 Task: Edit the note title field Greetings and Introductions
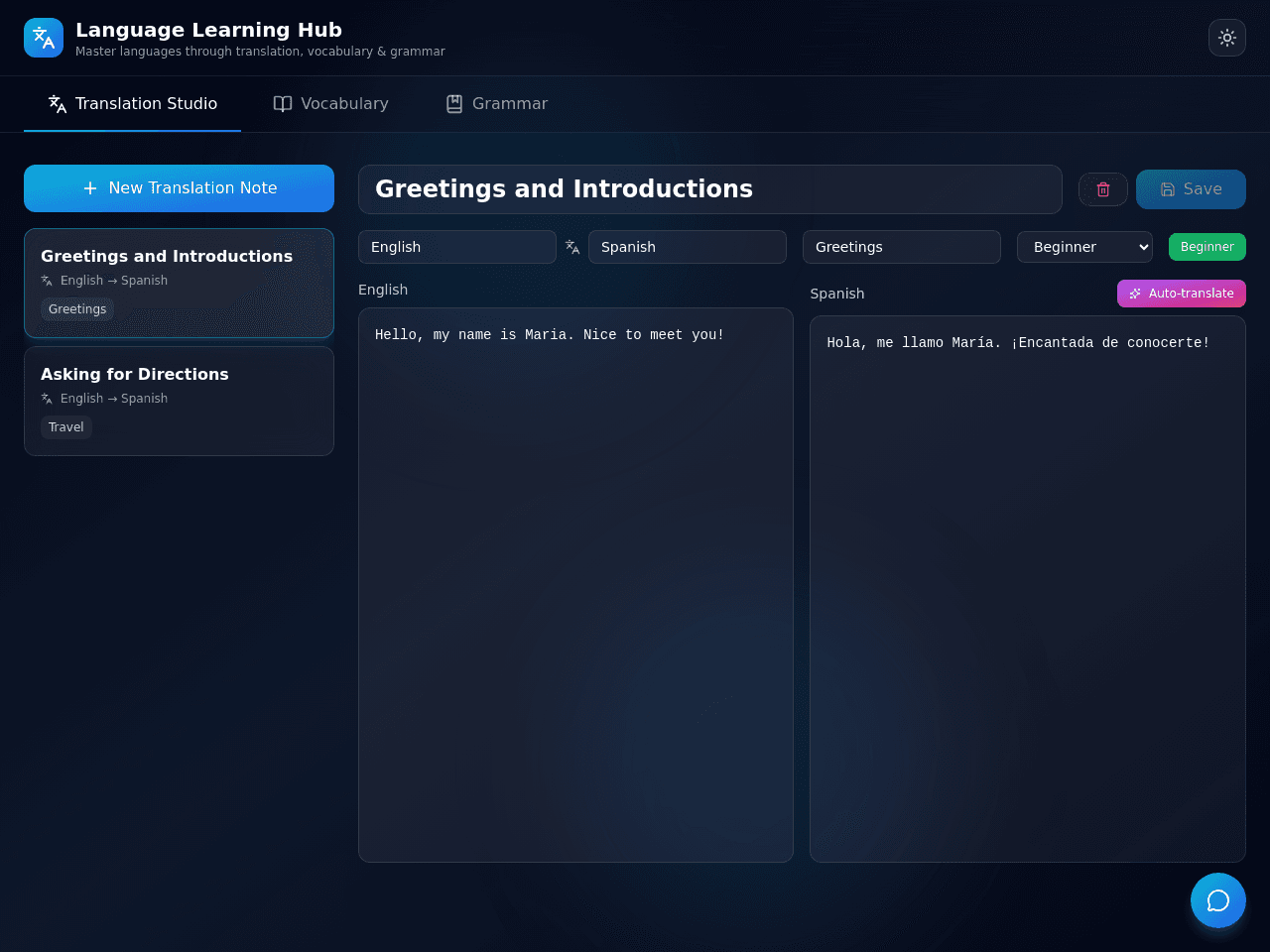710,189
